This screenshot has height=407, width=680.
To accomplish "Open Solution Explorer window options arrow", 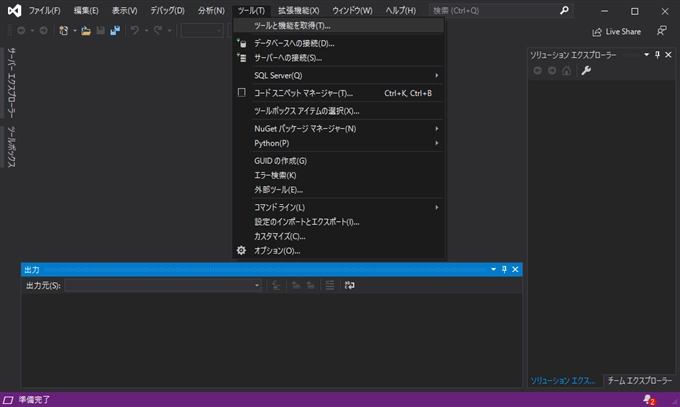I will 647,55.
